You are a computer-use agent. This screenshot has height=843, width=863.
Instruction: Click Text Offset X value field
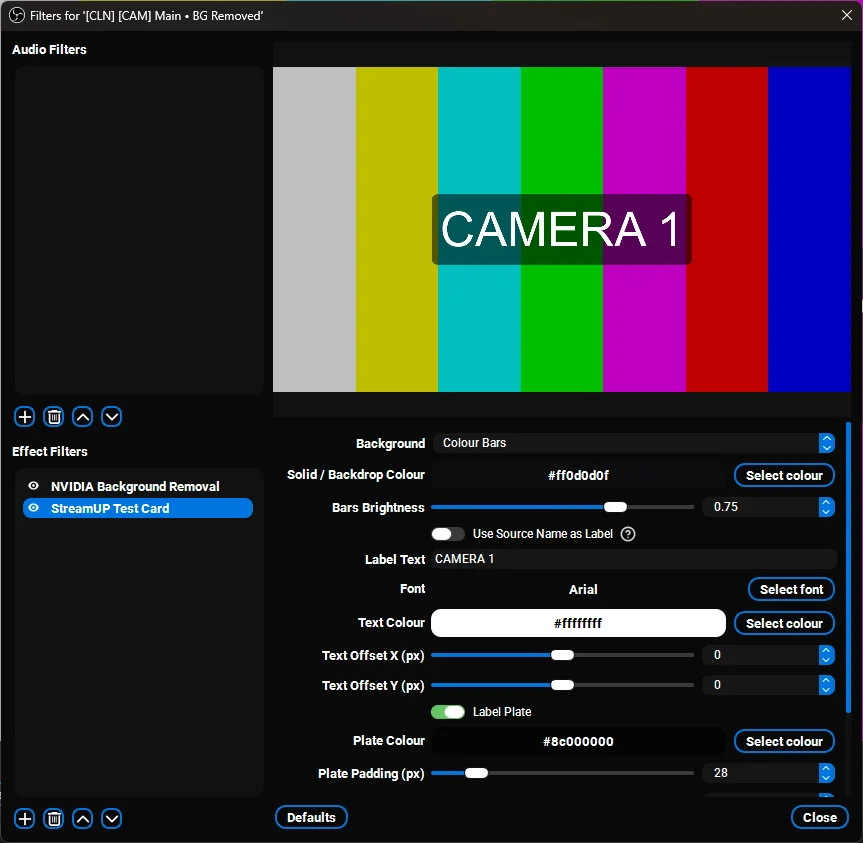[x=761, y=655]
